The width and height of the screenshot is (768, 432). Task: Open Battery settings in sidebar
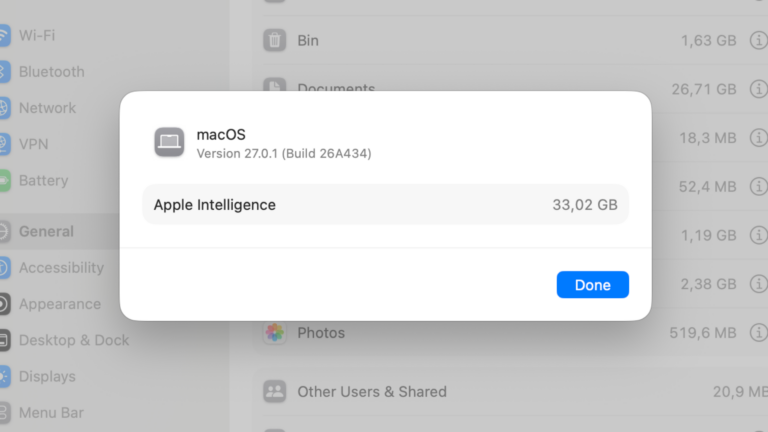tap(44, 180)
